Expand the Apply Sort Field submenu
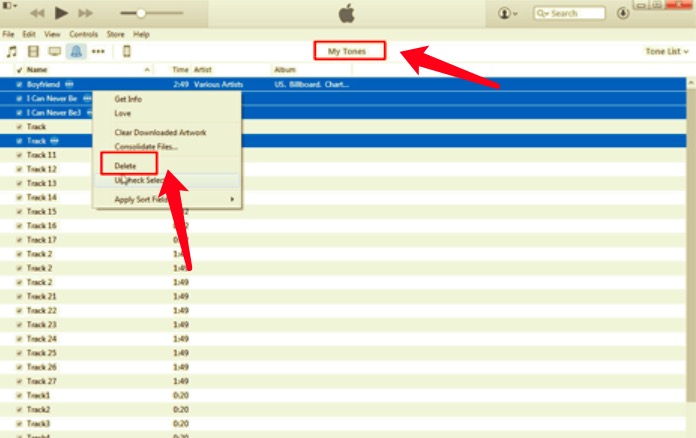Image resolution: width=696 pixels, height=438 pixels. pyautogui.click(x=166, y=200)
